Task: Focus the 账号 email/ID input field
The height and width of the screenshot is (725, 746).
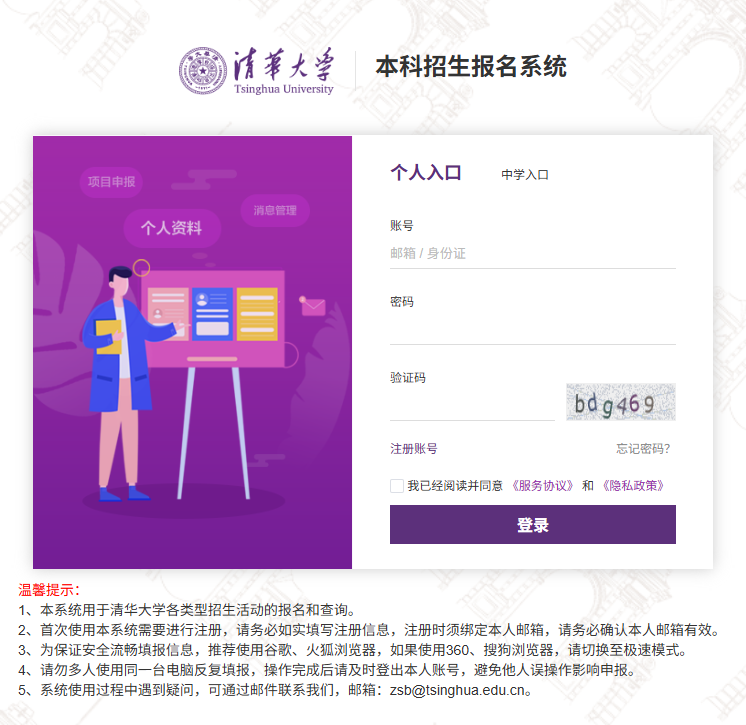Action: [532, 254]
